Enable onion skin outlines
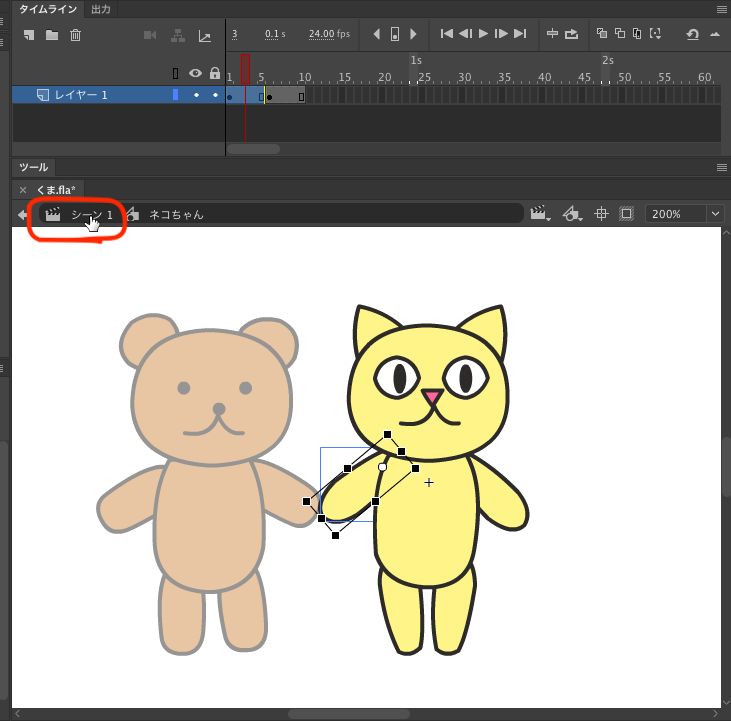 pyautogui.click(x=620, y=33)
